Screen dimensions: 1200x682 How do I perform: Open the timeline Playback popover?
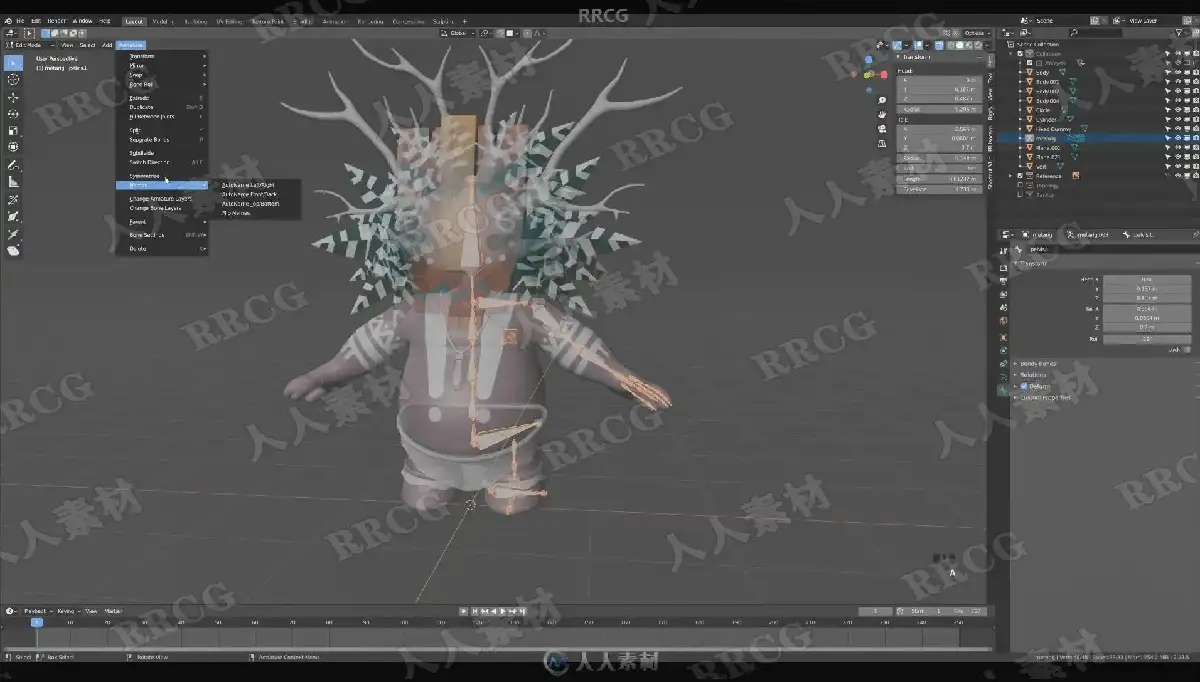click(37, 610)
